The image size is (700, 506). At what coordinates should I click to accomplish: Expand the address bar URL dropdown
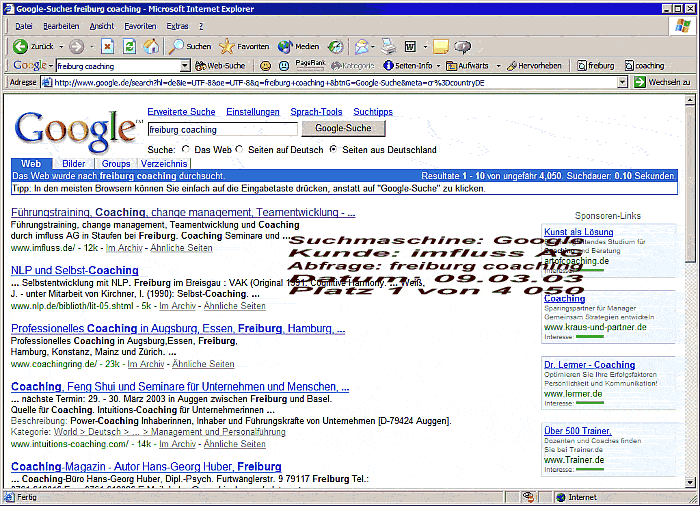pyautogui.click(x=622, y=82)
